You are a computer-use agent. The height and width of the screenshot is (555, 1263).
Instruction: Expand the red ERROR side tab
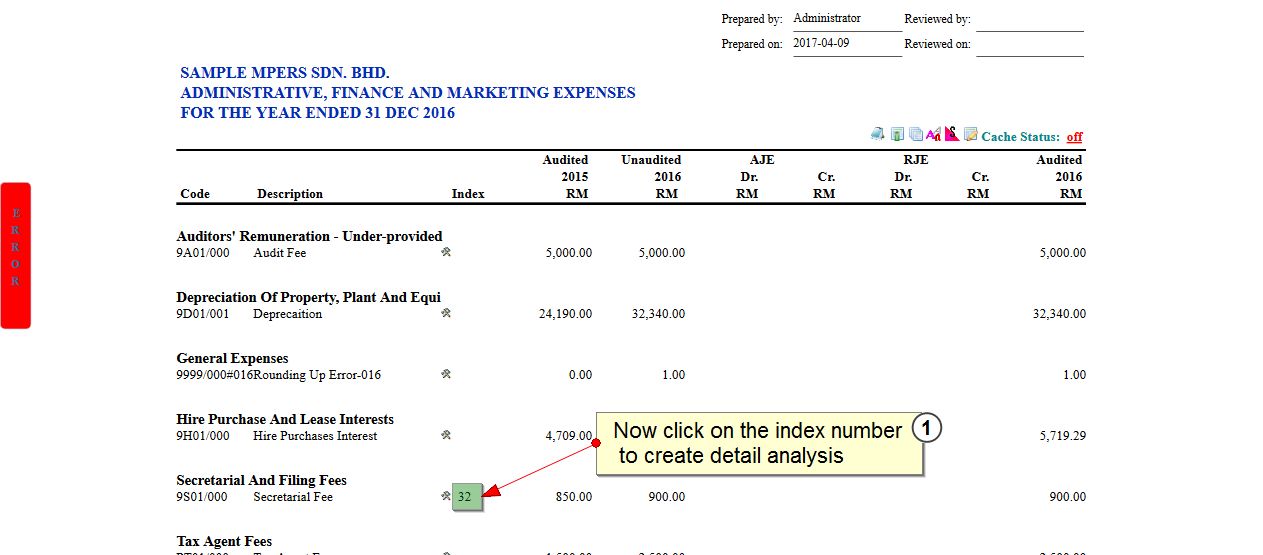point(16,255)
